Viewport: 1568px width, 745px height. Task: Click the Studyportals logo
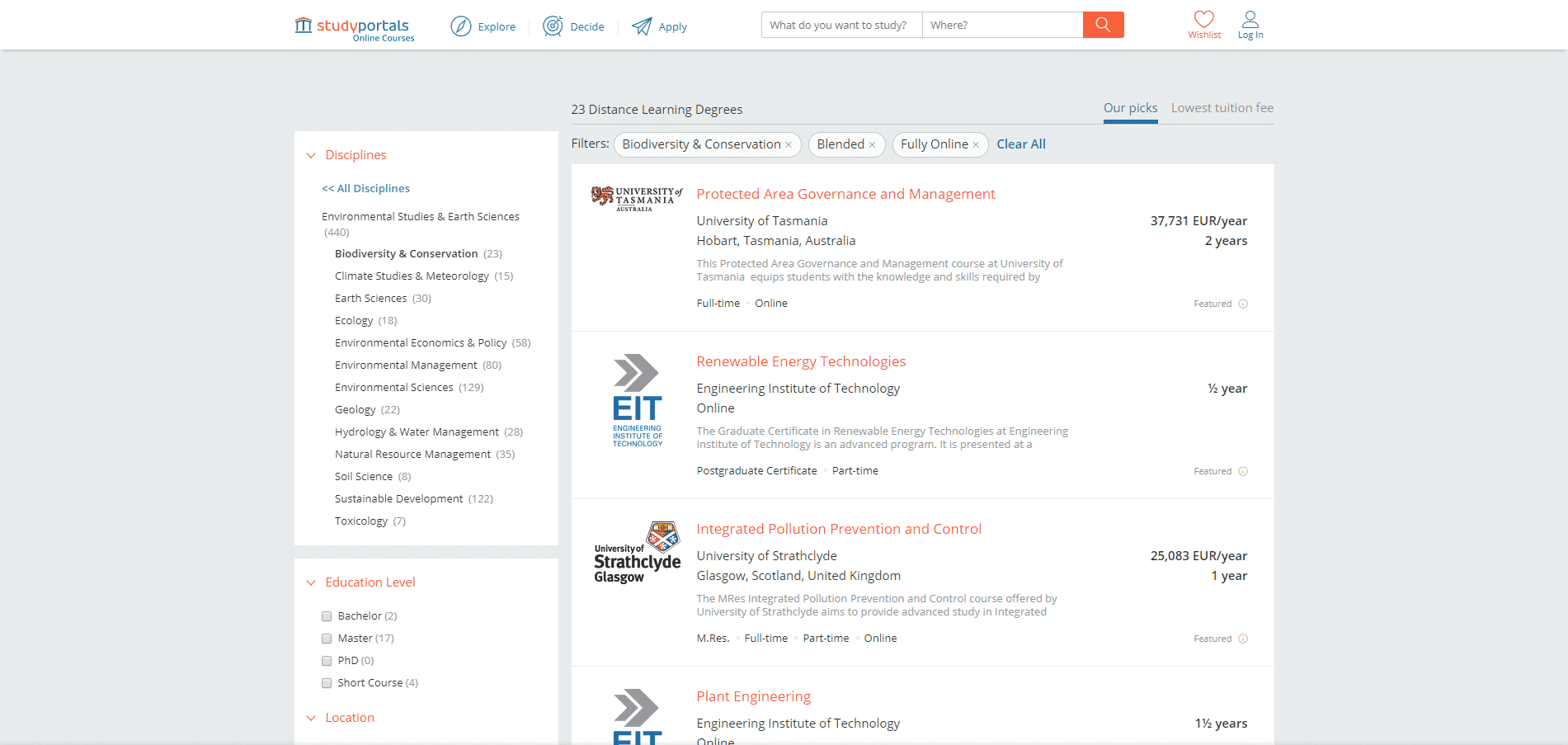coord(355,28)
